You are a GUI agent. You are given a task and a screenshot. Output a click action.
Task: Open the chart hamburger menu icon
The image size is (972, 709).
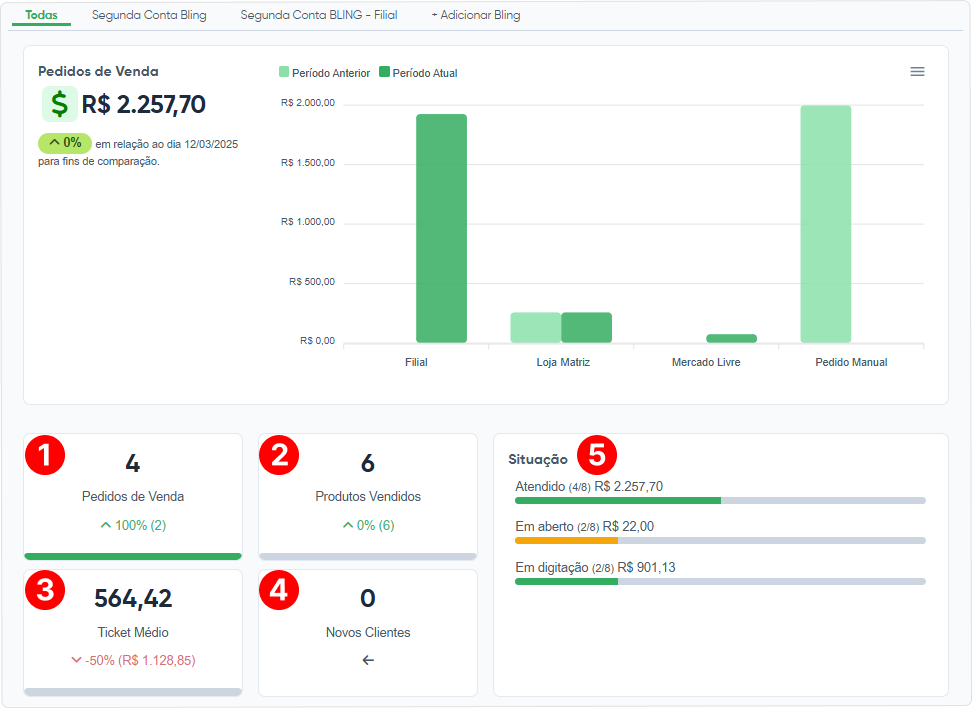917,72
